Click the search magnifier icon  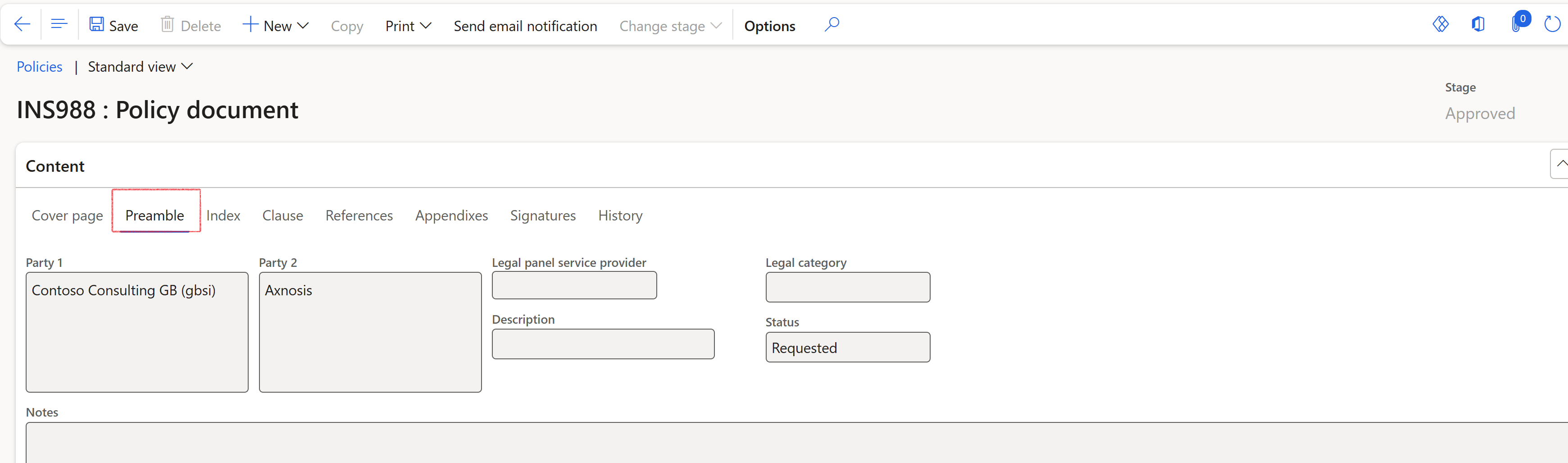pos(832,24)
